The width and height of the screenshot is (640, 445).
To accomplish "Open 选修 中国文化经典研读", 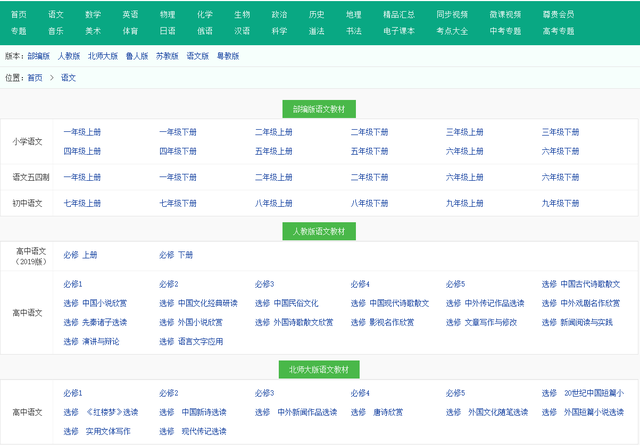I will coord(198,303).
